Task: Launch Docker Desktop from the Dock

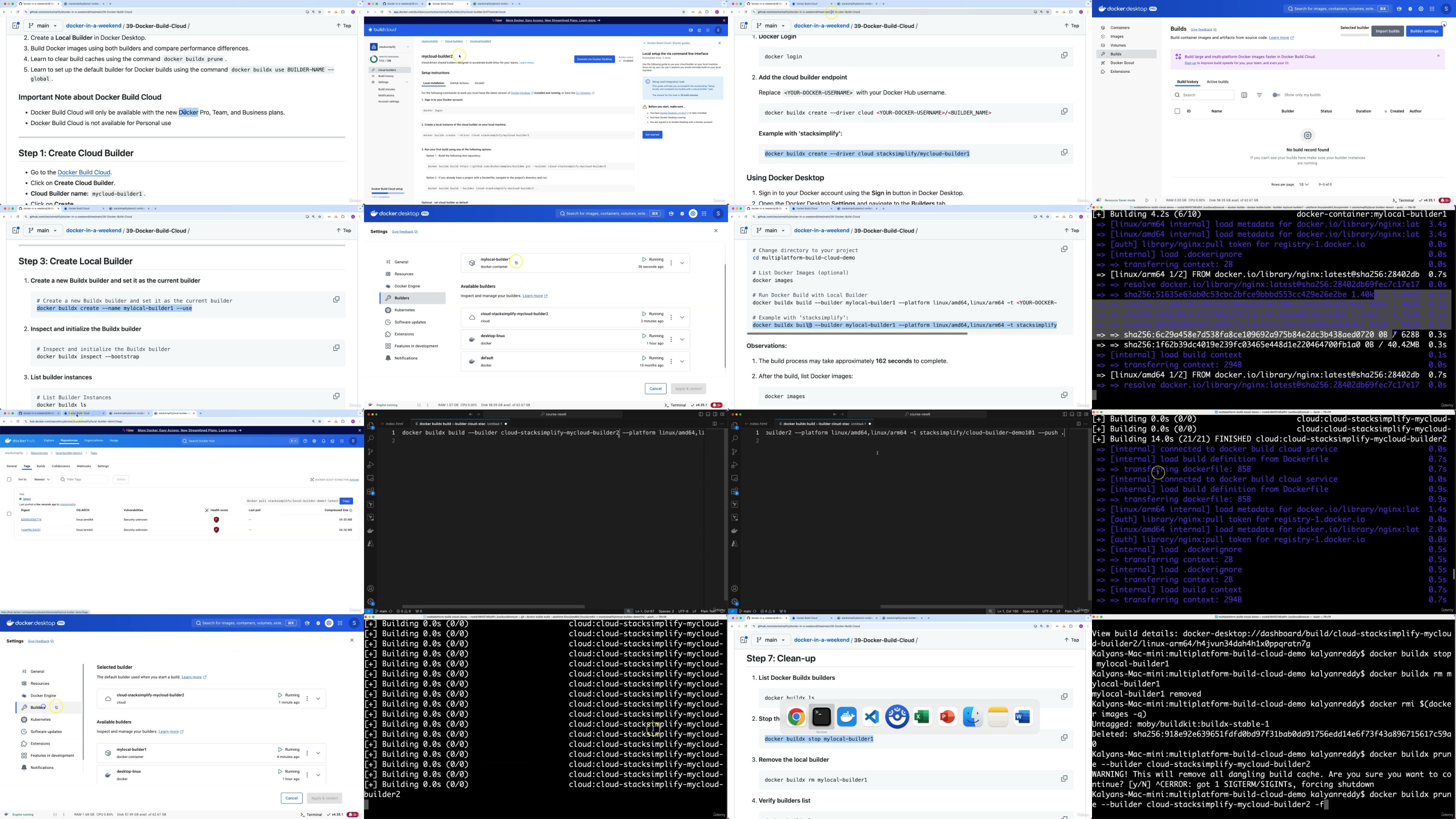Action: (847, 717)
